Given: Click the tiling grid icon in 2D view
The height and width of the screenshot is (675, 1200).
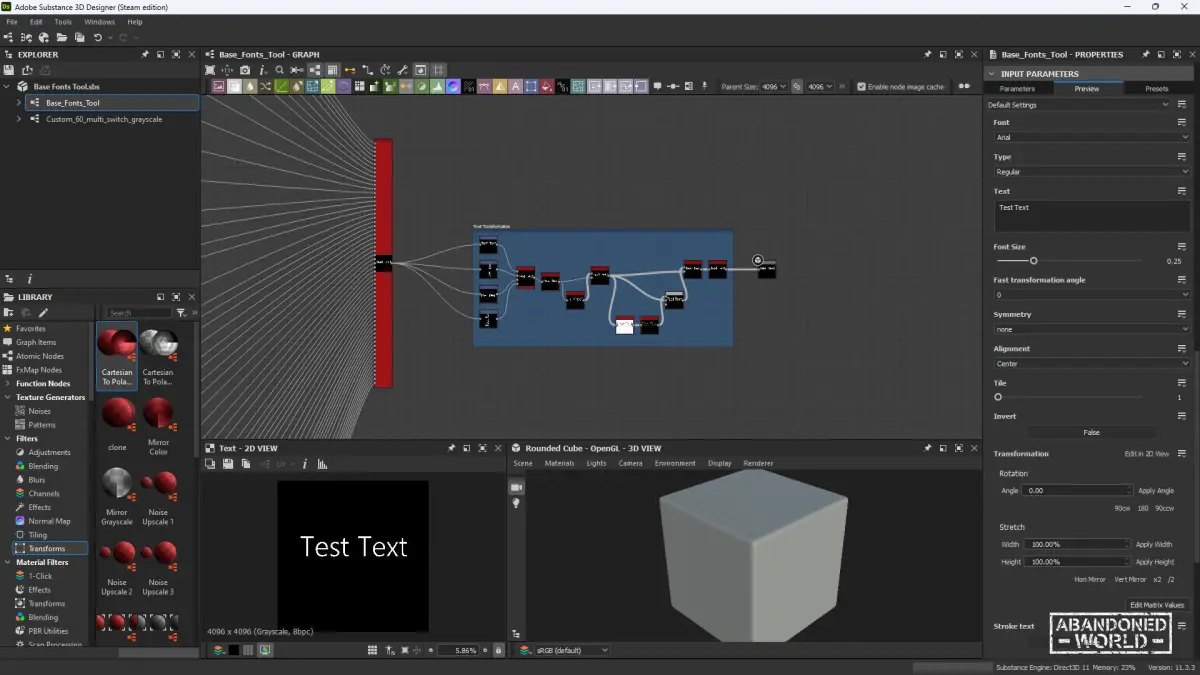Looking at the screenshot, I should click(372, 650).
